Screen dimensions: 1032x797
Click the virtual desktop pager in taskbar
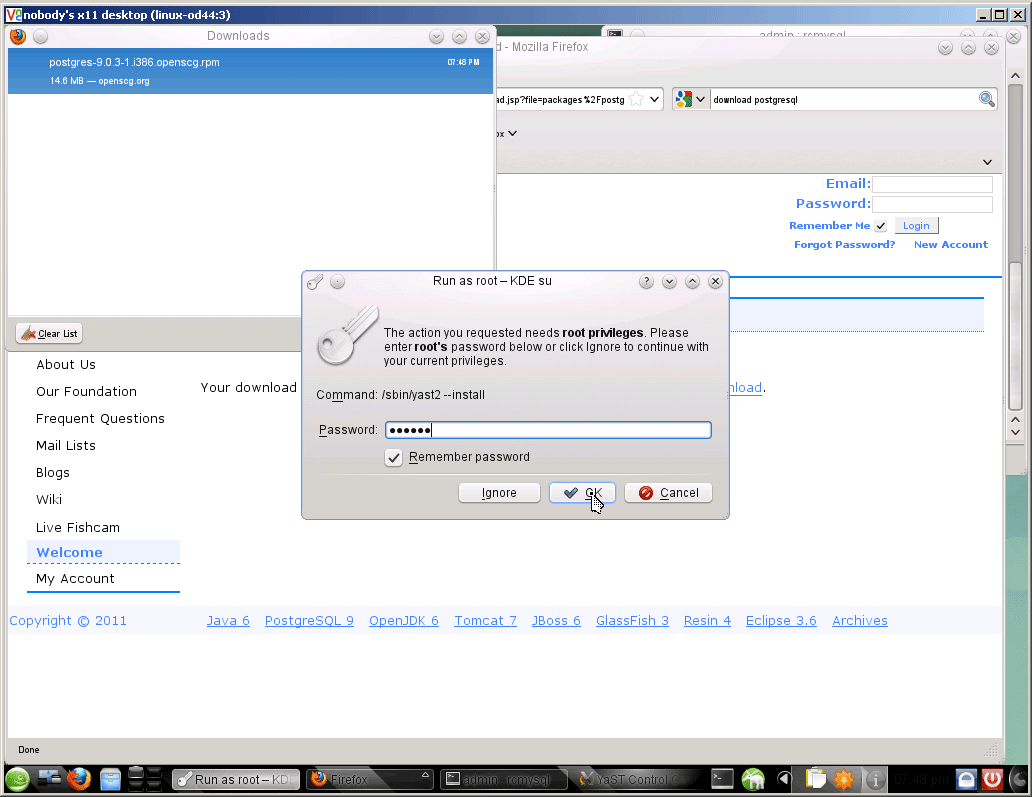click(145, 779)
